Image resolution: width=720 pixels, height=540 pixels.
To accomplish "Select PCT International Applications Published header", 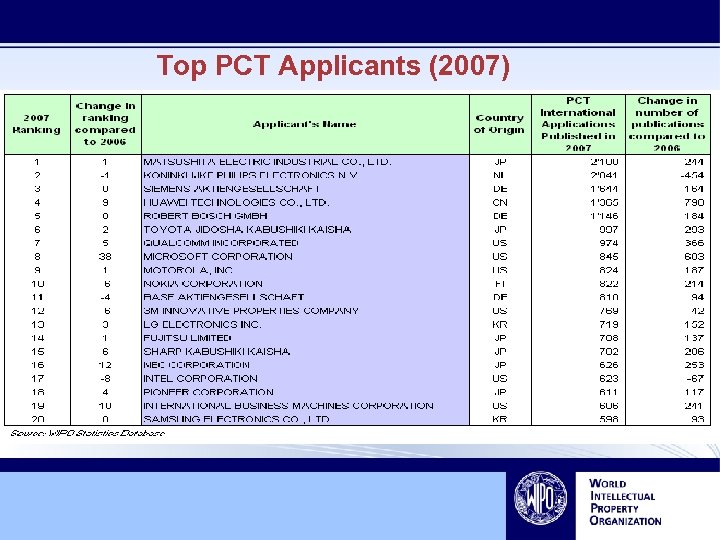I will (578, 124).
